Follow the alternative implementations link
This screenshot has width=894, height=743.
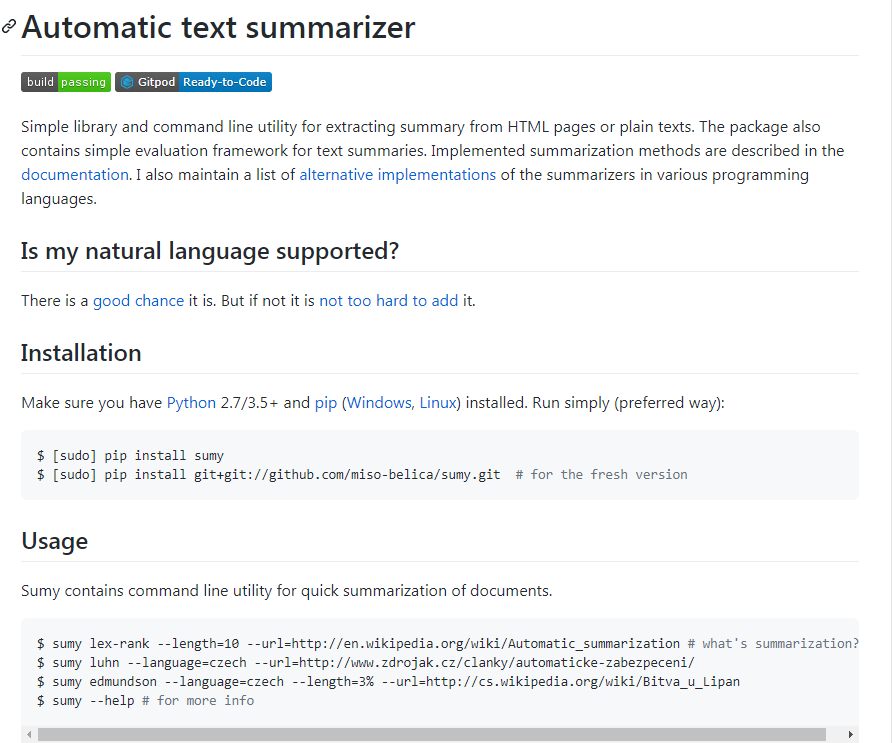tap(397, 174)
